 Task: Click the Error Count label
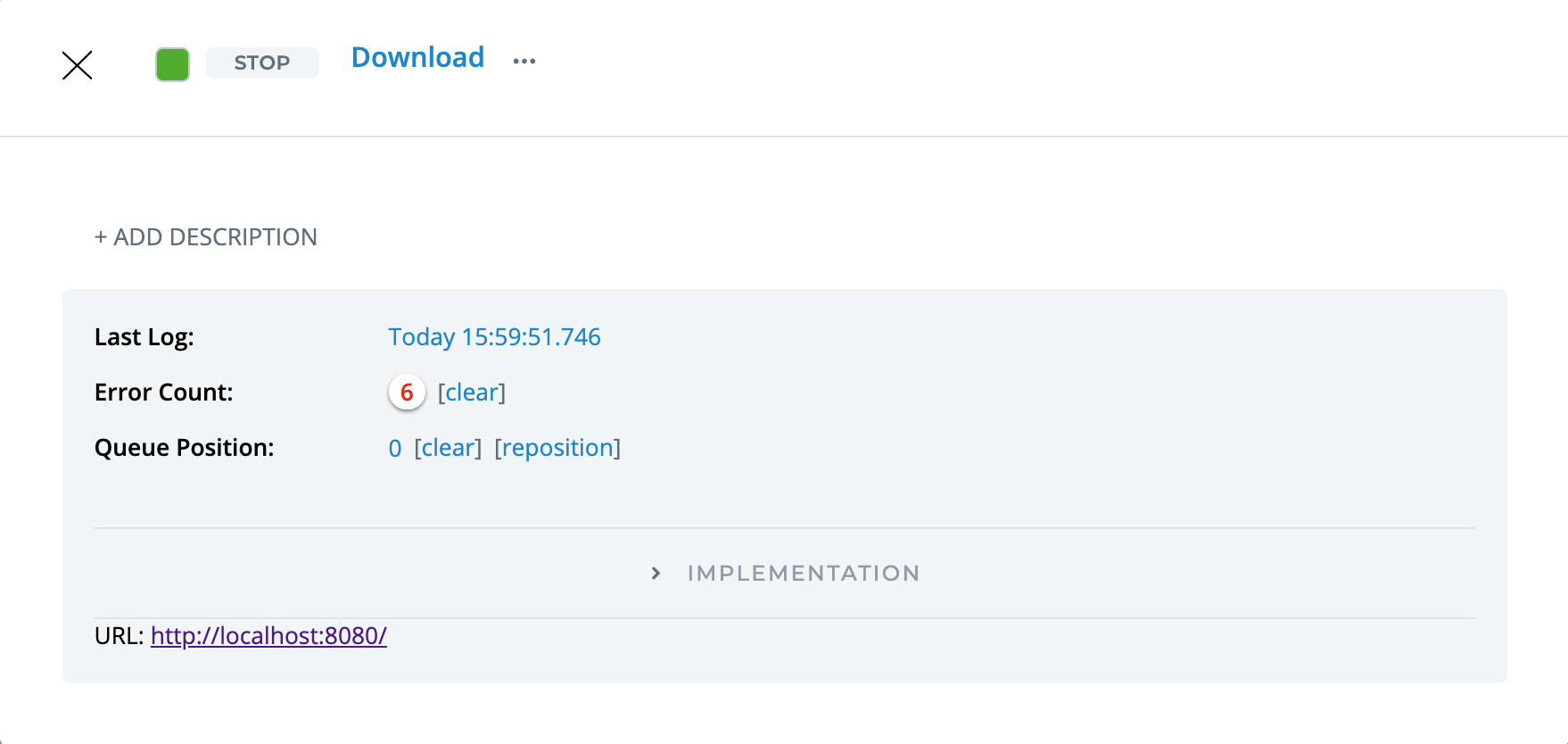pyautogui.click(x=164, y=393)
